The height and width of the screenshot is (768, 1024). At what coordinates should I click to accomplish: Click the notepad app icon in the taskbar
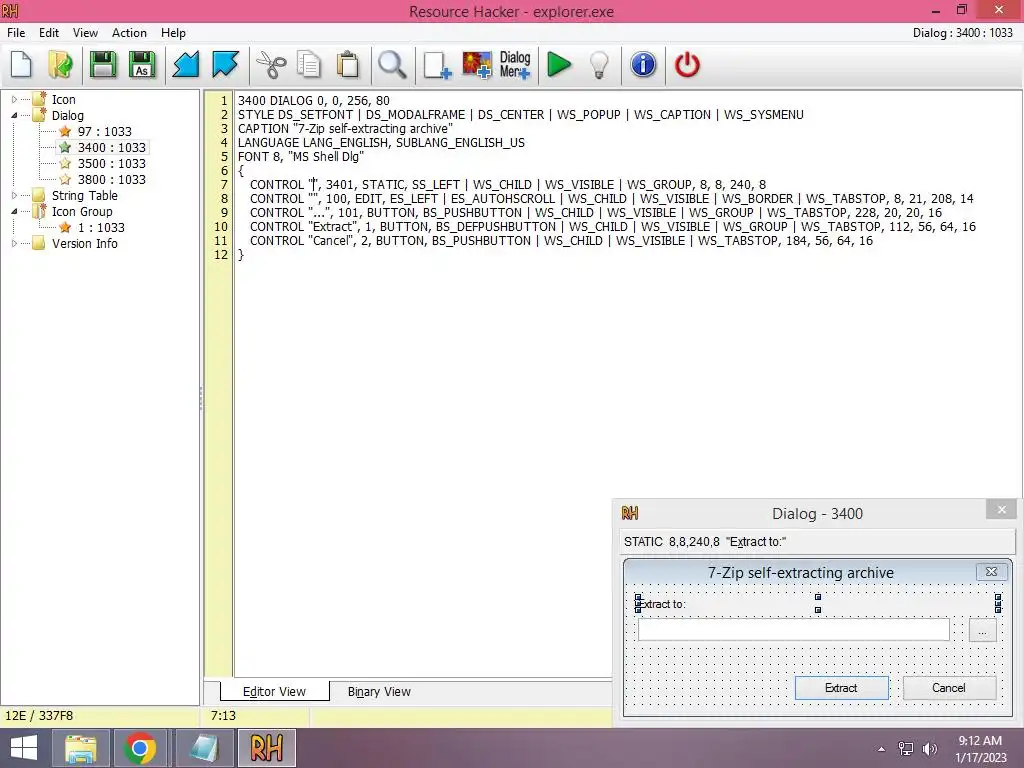coord(204,748)
